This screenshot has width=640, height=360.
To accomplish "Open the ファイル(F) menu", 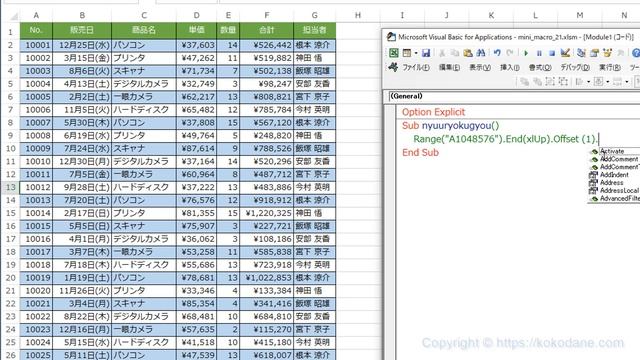I will [x=416, y=67].
